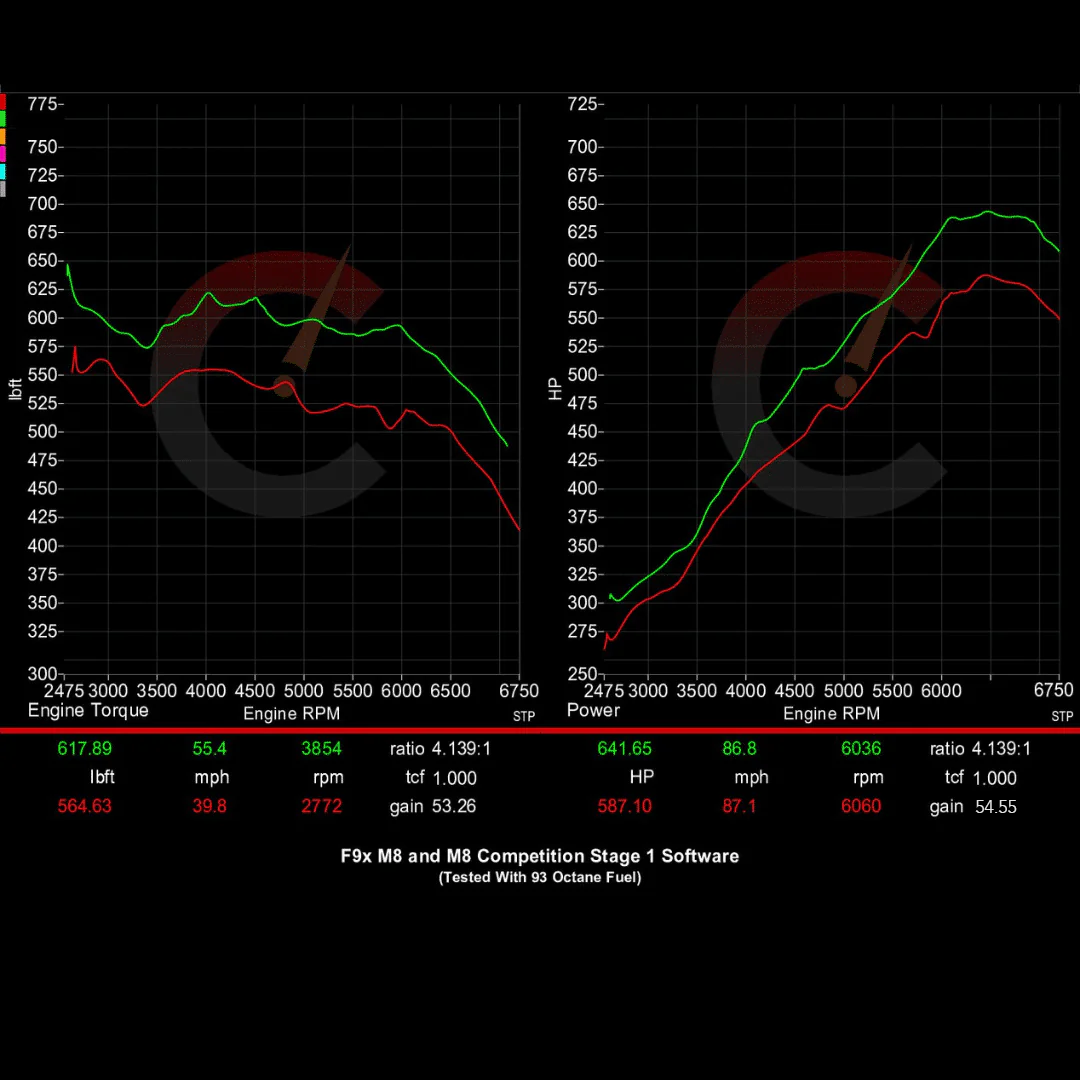The height and width of the screenshot is (1080, 1080).
Task: Click the red rpm value 2772
Action: pyautogui.click(x=322, y=805)
